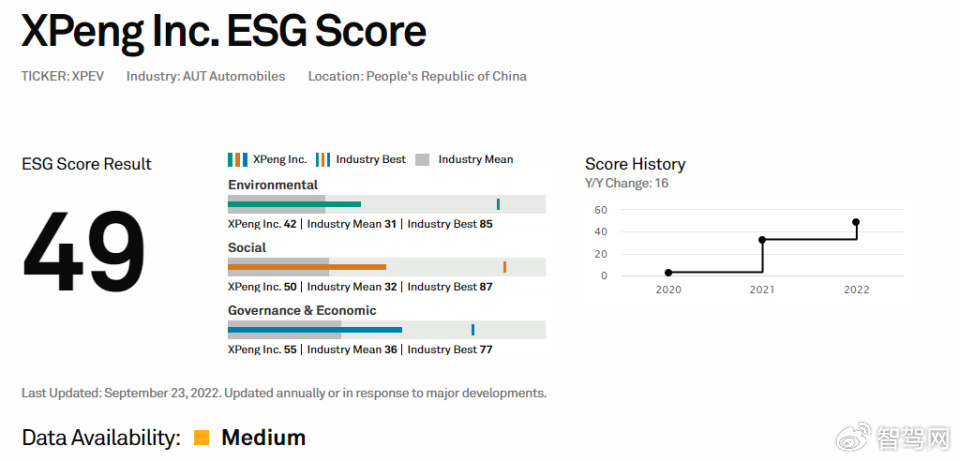Click the Industry: AUT Automobiles text
This screenshot has width=960, height=461.
[x=206, y=77]
